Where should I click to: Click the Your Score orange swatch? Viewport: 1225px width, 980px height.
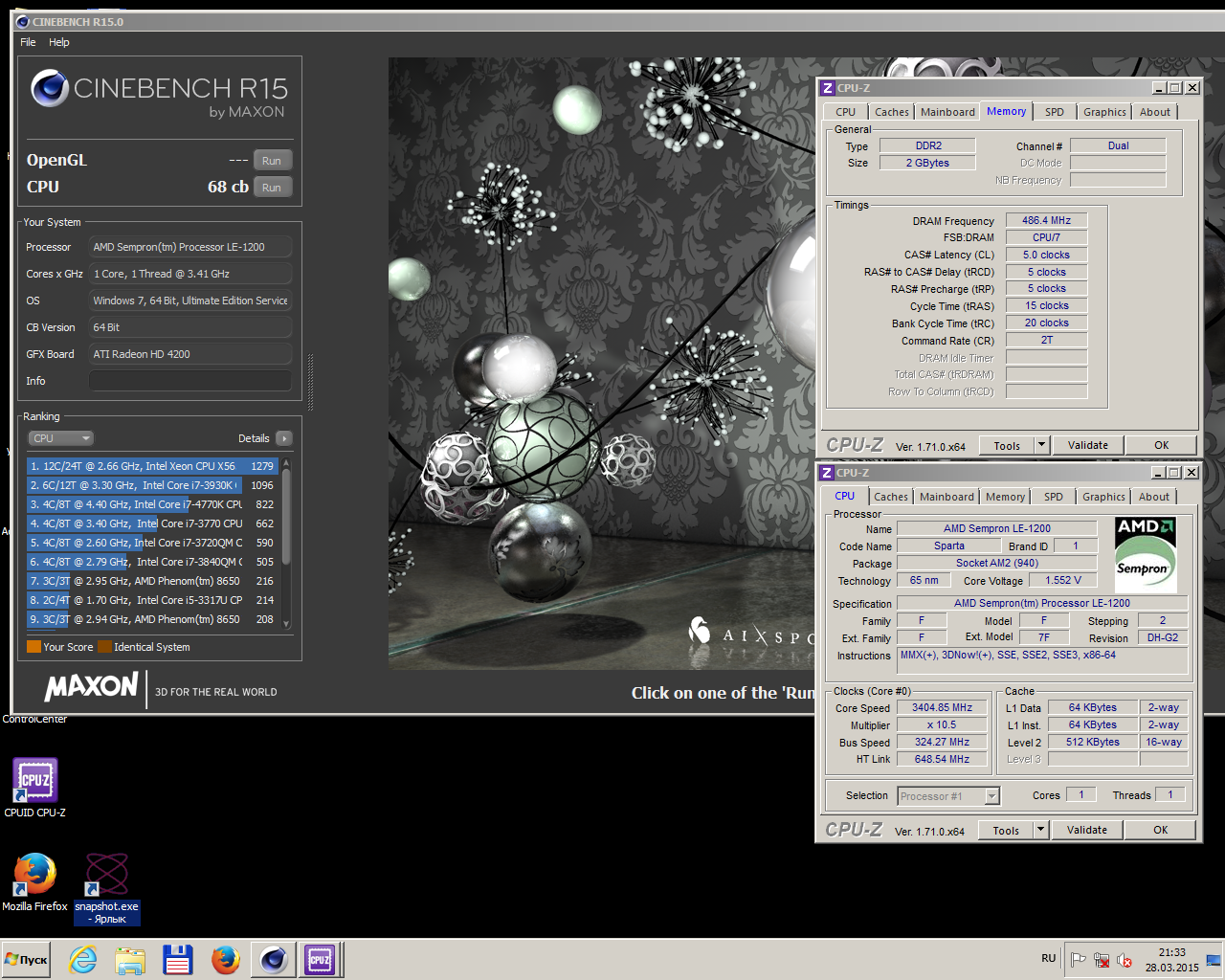(x=33, y=647)
